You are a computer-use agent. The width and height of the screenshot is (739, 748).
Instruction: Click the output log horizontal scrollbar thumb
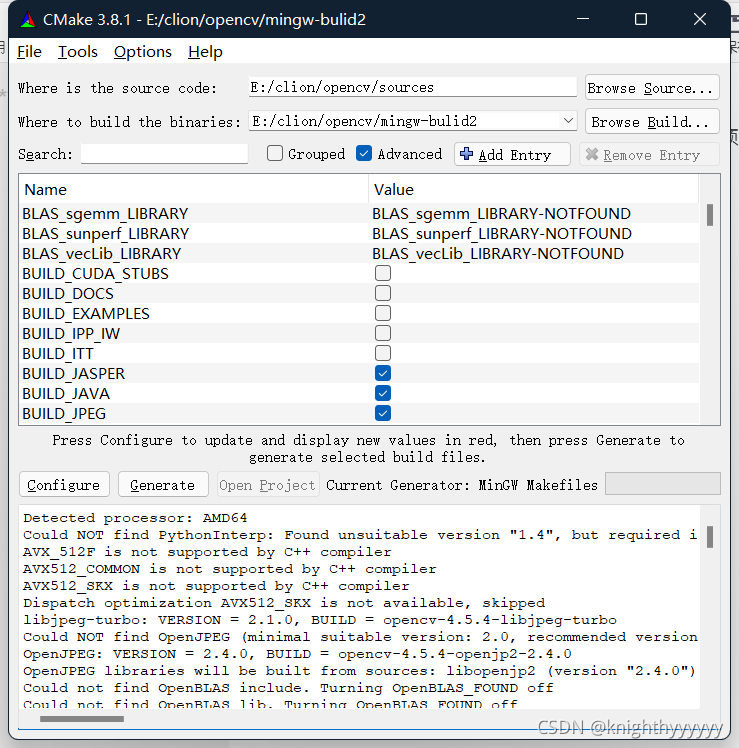click(x=82, y=719)
